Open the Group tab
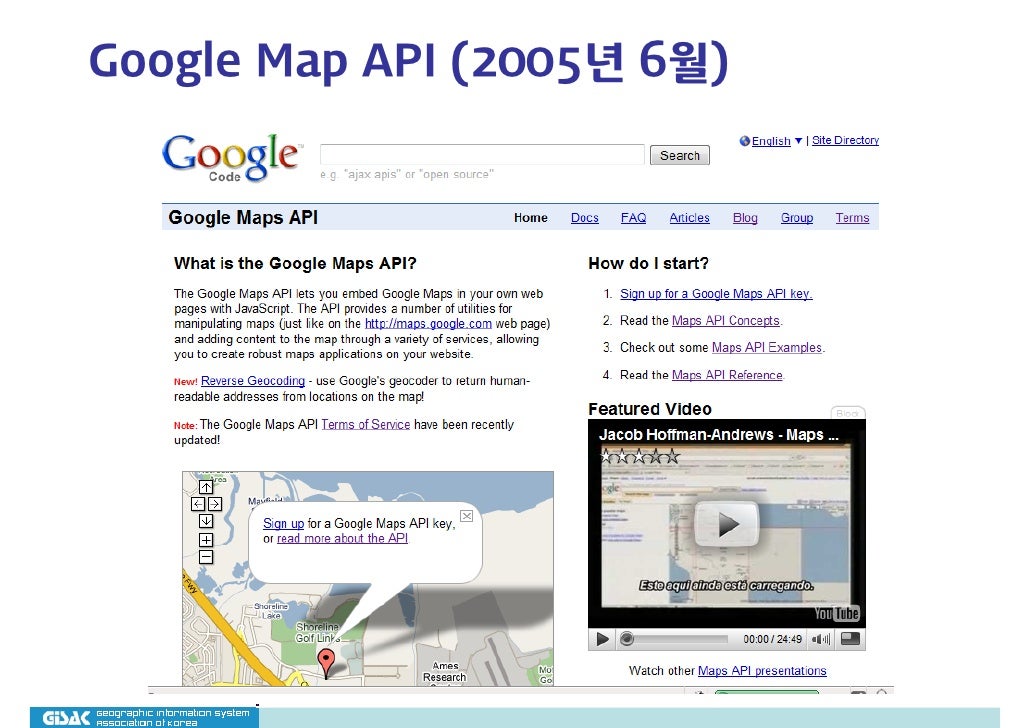Image resolution: width=1030 pixels, height=728 pixels. point(797,217)
